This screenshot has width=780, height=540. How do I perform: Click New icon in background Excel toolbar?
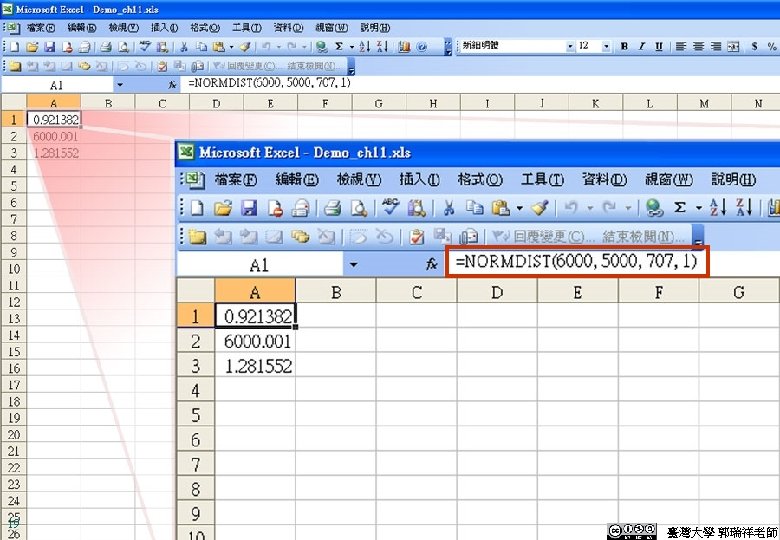click(x=14, y=47)
